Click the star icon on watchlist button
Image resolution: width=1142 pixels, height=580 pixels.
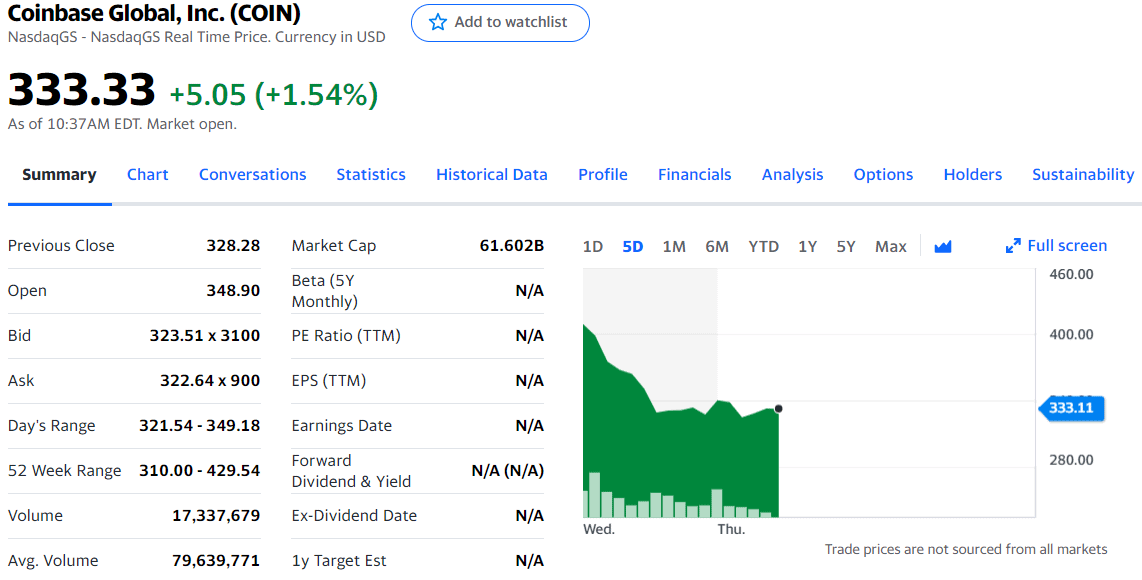coord(437,23)
